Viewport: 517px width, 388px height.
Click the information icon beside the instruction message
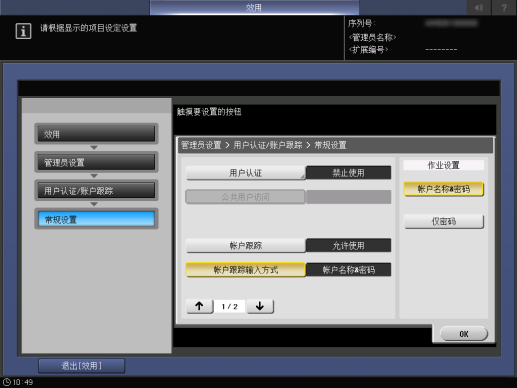pyautogui.click(x=23, y=31)
